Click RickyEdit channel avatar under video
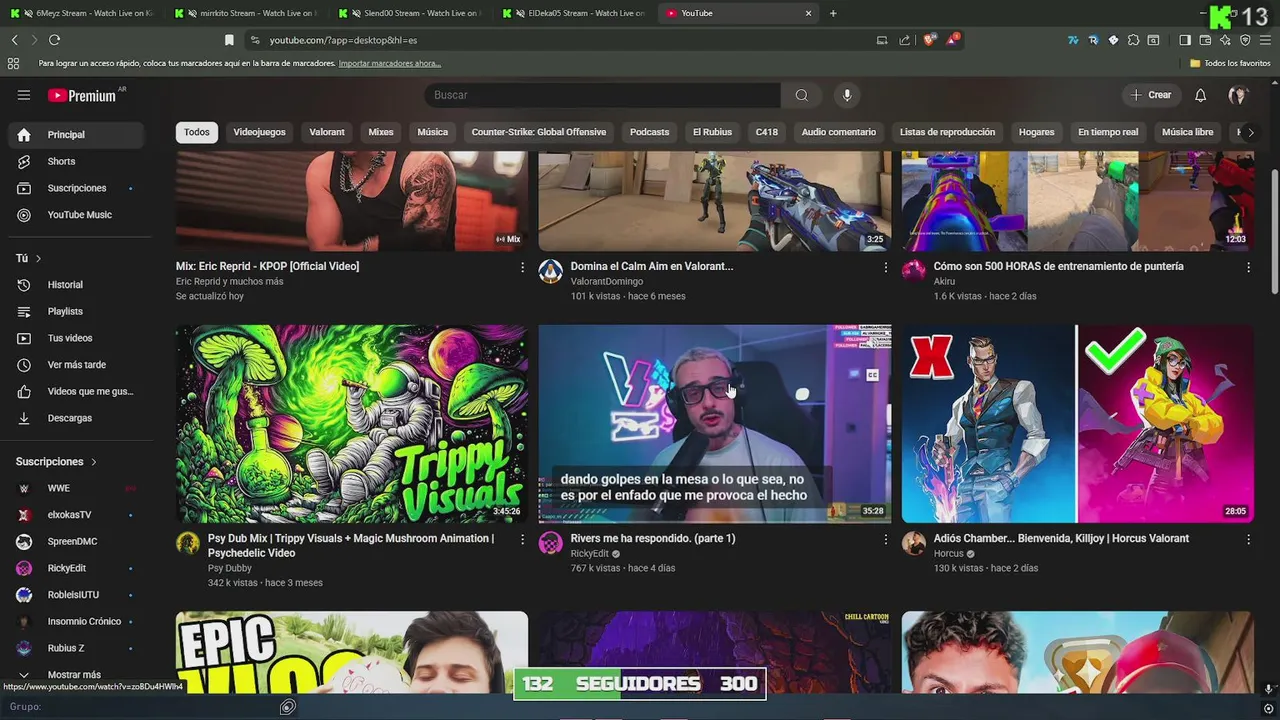The height and width of the screenshot is (720, 1280). (551, 543)
